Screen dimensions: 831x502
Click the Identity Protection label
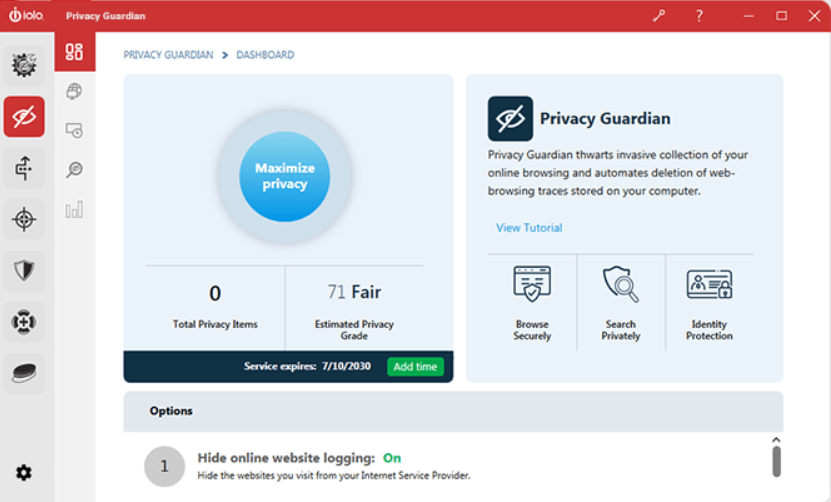[709, 330]
